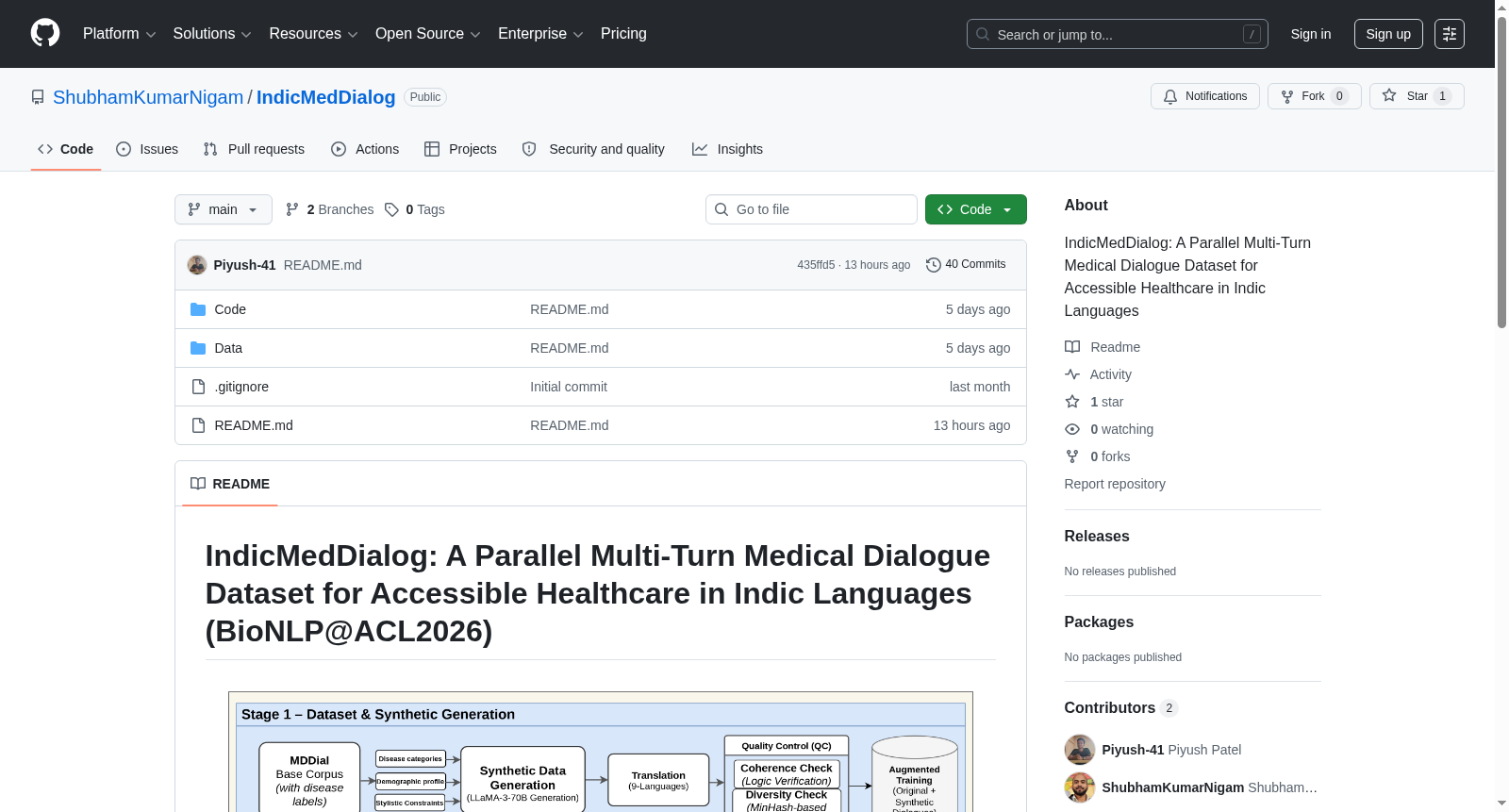Screen dimensions: 1509x812
Task: Click Report repository link
Action: [x=1115, y=484]
